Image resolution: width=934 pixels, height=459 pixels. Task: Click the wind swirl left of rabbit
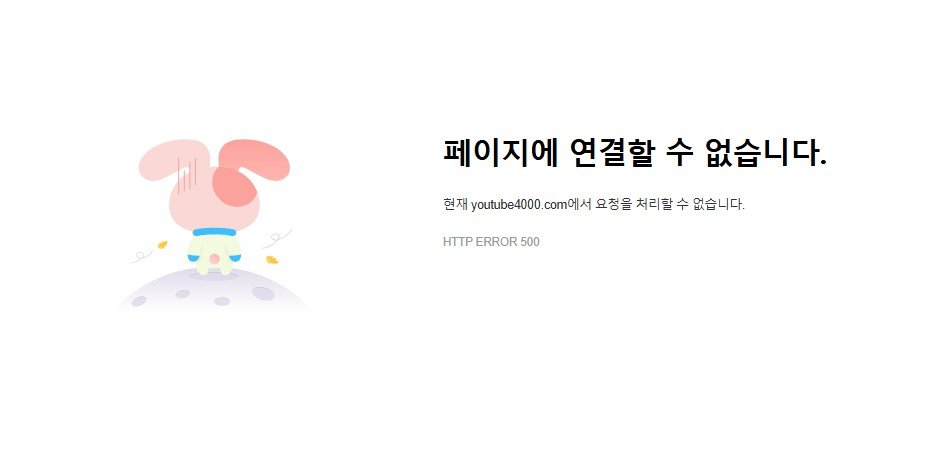pos(142,256)
